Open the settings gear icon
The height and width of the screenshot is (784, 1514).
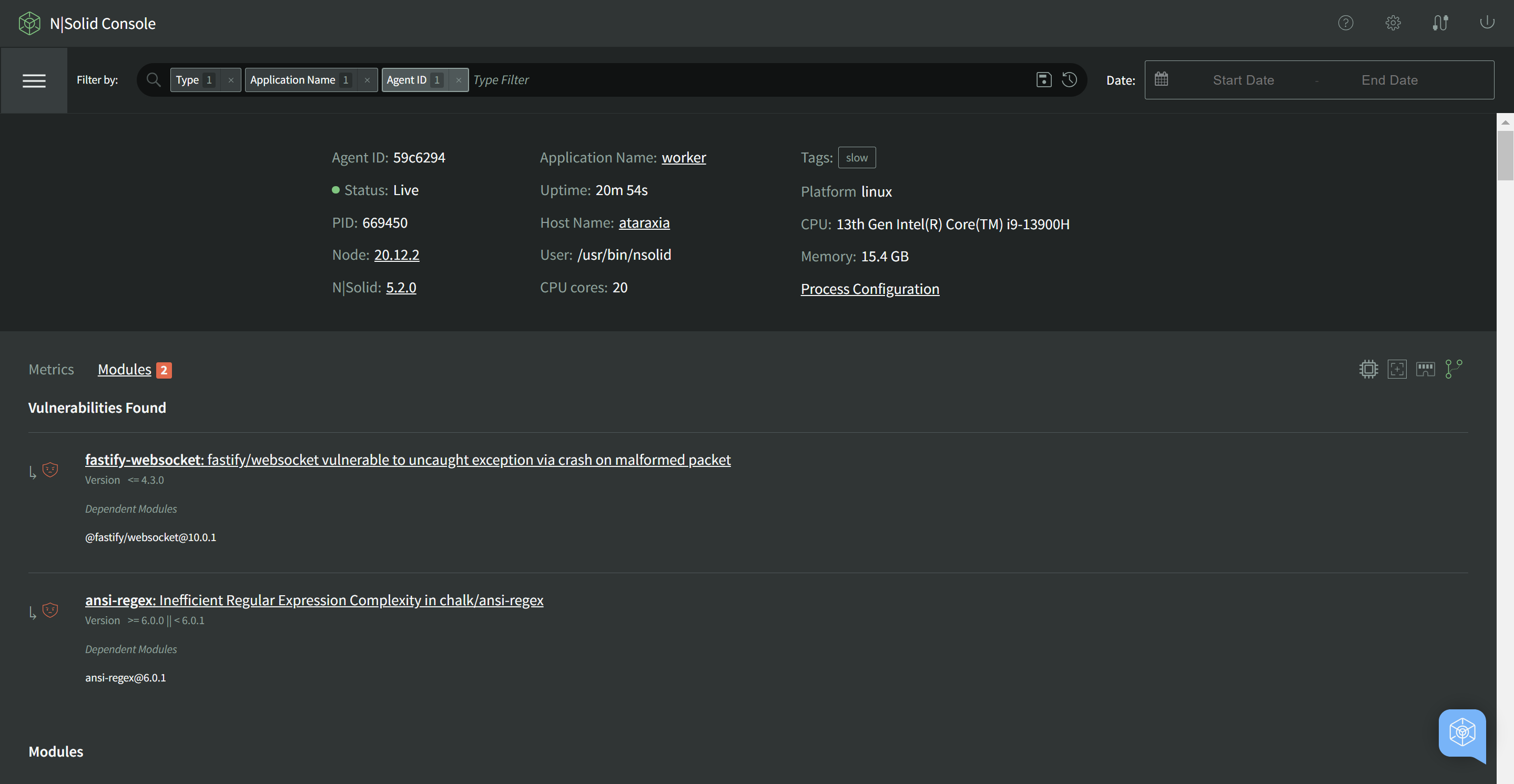(1393, 23)
